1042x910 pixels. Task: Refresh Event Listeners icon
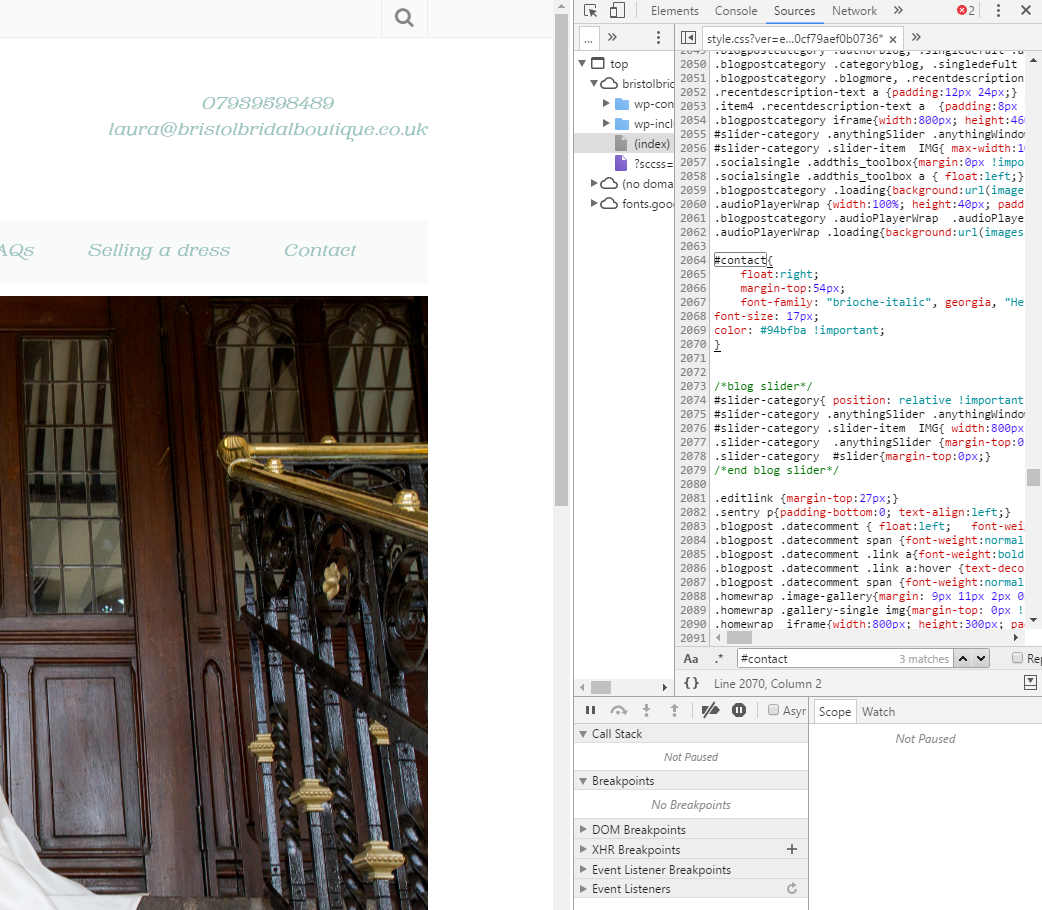(x=791, y=888)
